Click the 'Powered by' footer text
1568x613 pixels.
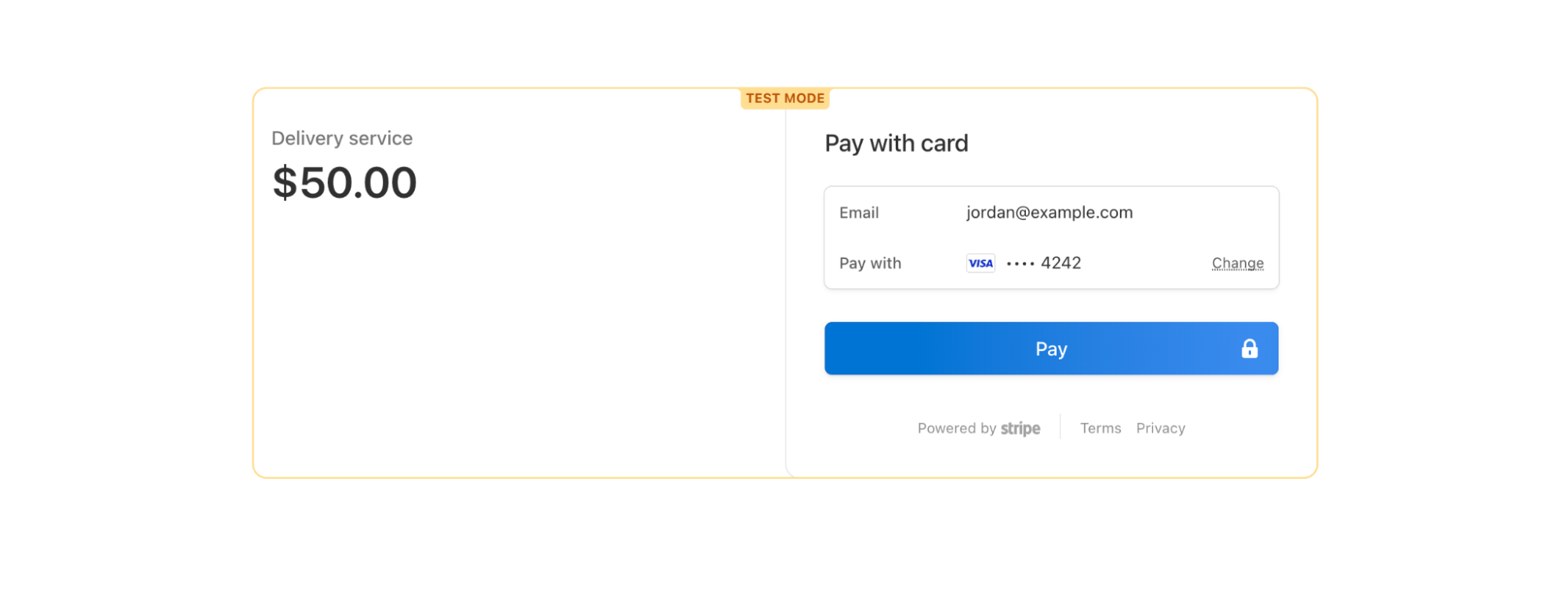tap(956, 429)
